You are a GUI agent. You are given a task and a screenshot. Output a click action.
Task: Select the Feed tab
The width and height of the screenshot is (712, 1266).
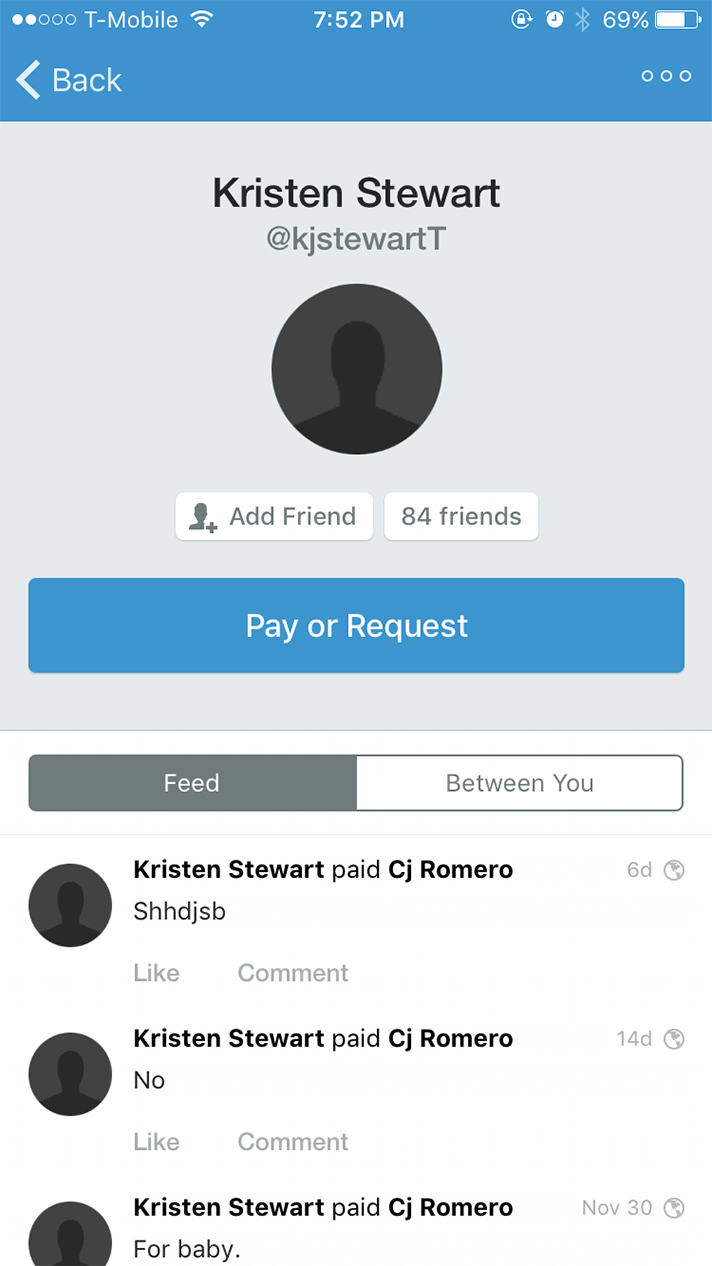(191, 783)
